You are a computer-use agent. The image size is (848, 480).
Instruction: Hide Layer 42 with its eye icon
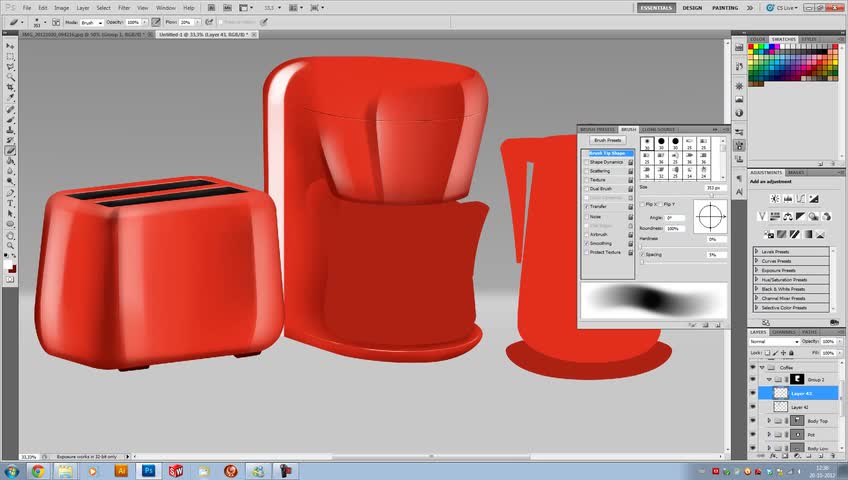click(753, 408)
